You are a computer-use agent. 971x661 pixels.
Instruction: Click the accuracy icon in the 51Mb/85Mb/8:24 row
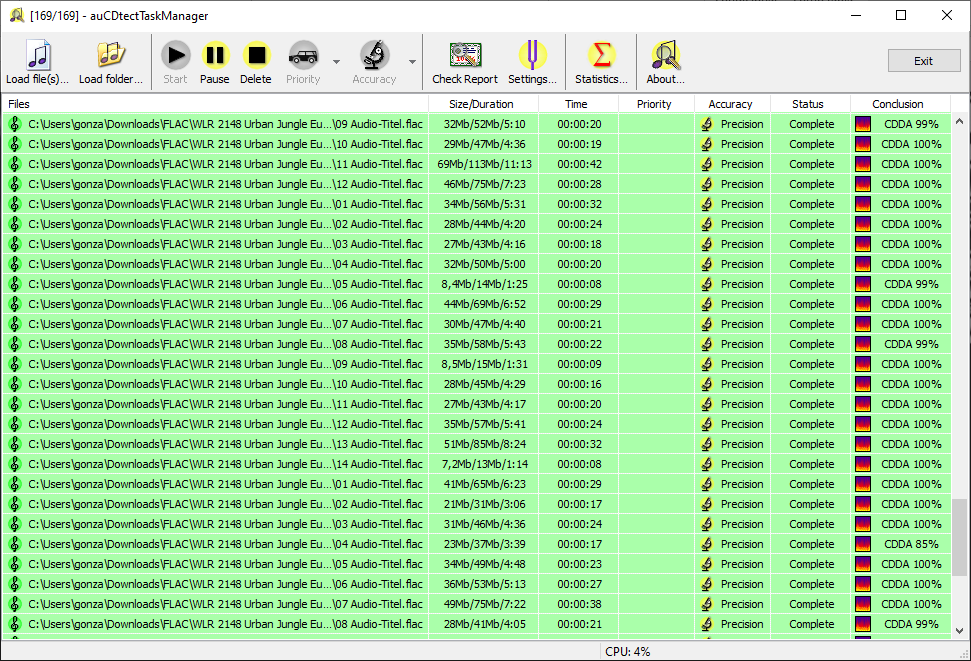pyautogui.click(x=707, y=444)
